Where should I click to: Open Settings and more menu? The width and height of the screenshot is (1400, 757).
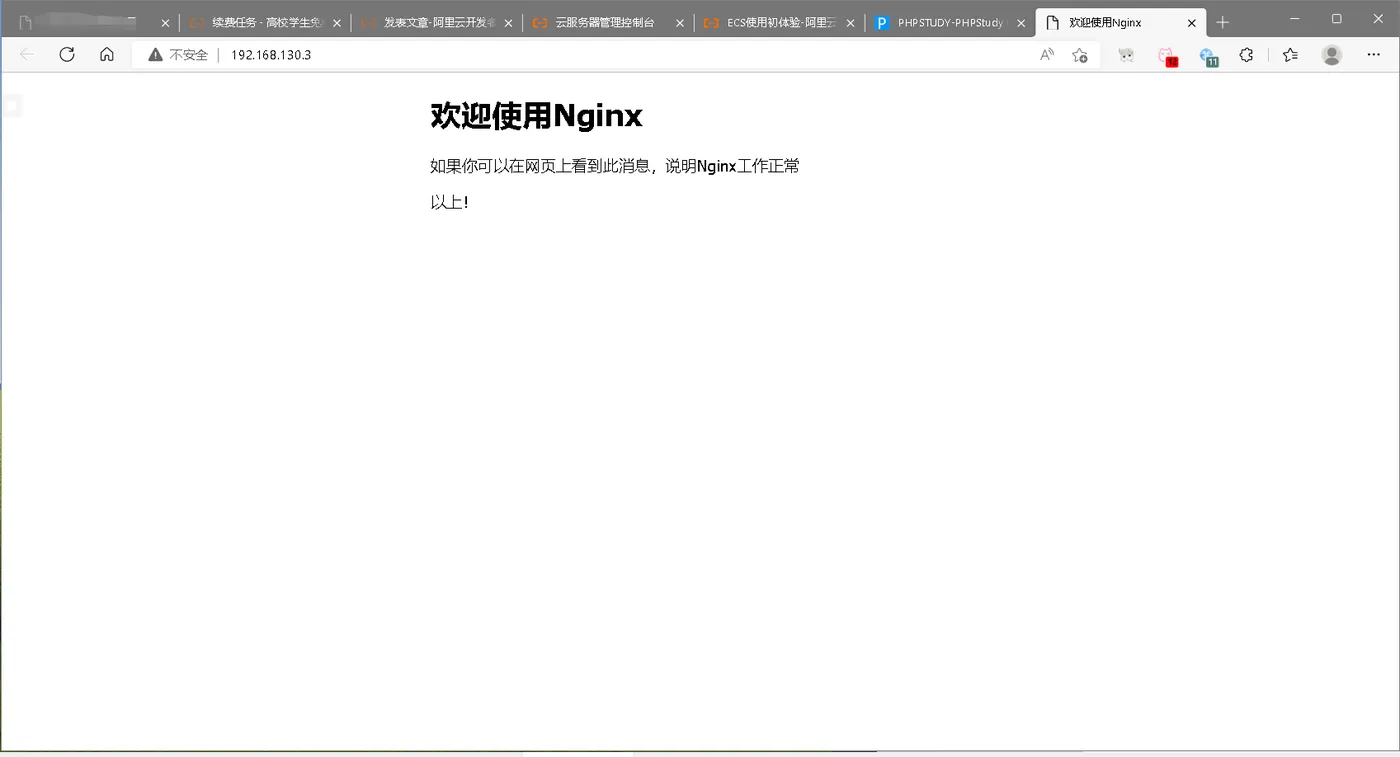coord(1373,55)
